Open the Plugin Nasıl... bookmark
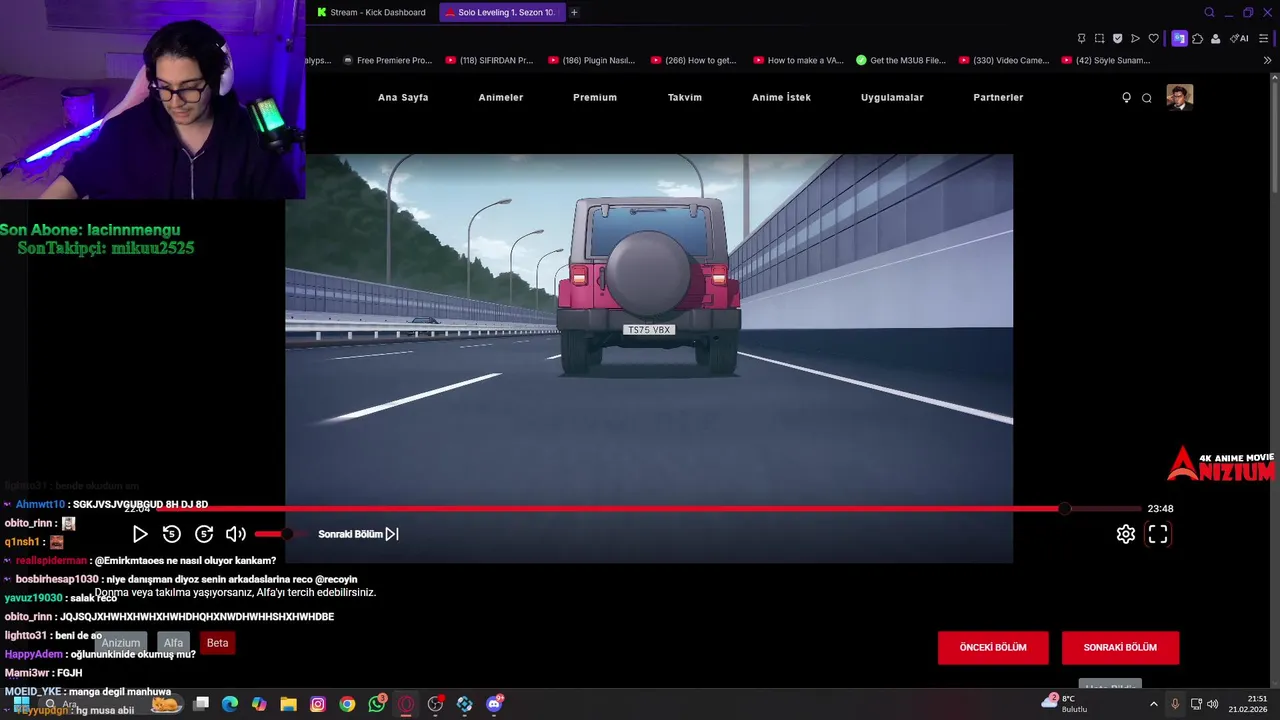Image resolution: width=1280 pixels, height=720 pixels. point(592,60)
